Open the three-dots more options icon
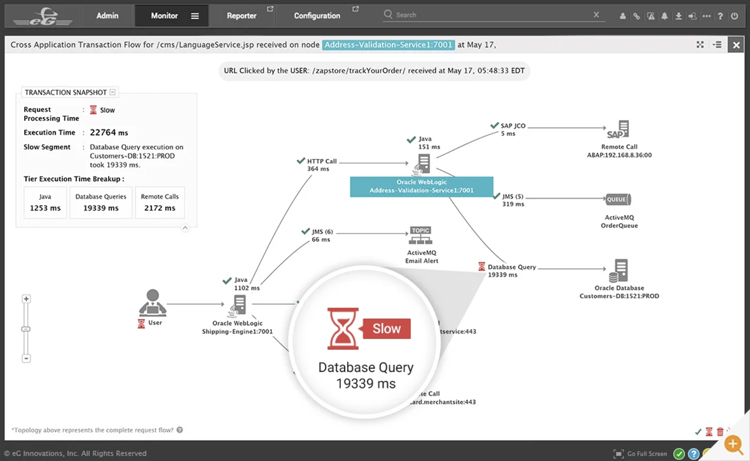 [706, 16]
